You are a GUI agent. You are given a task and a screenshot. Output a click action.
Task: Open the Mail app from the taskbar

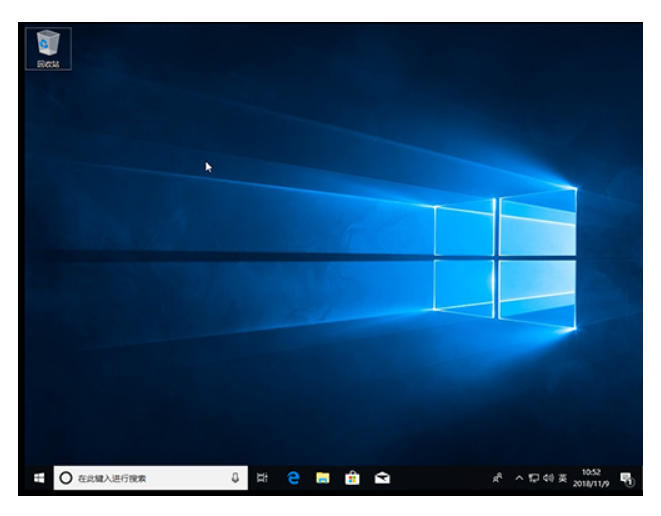(x=381, y=478)
